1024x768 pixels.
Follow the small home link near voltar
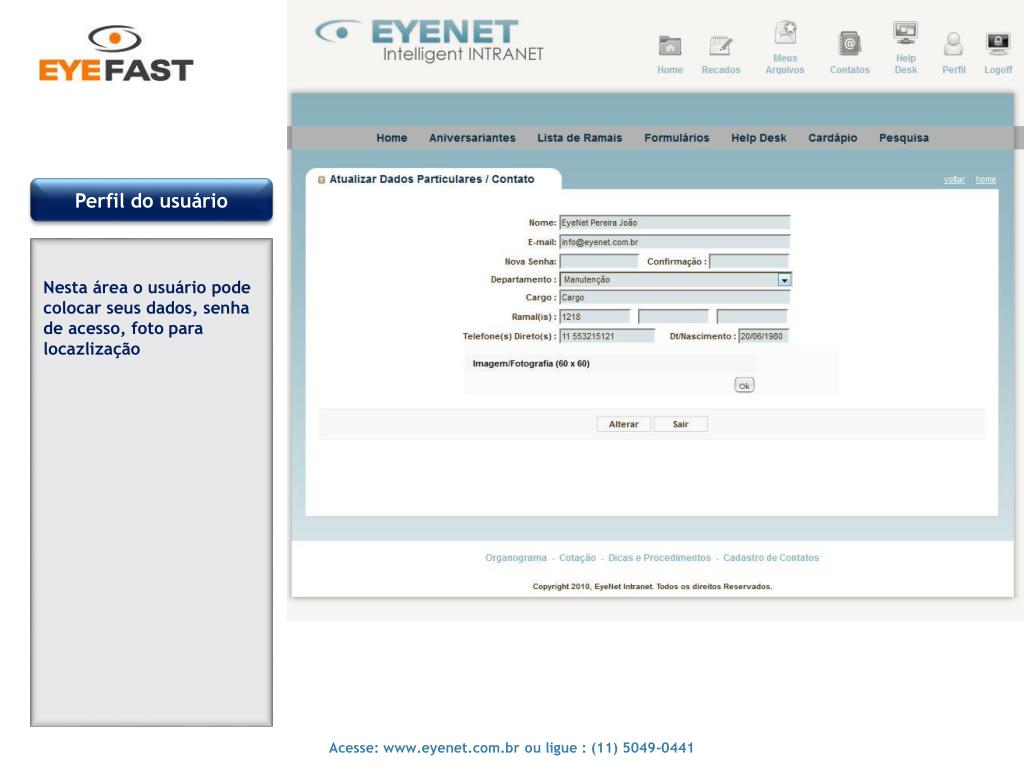(985, 180)
